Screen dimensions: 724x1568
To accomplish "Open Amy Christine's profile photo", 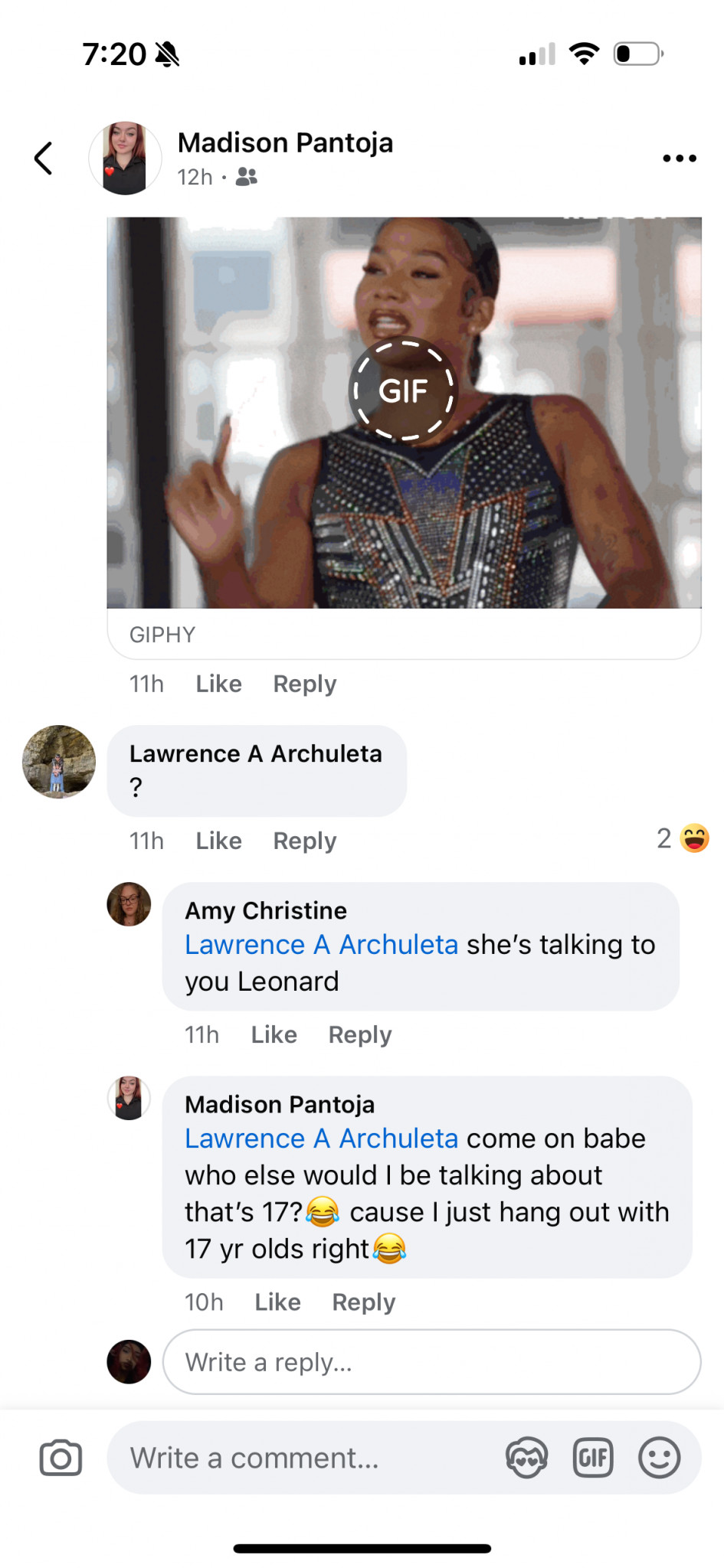I will coord(129,904).
